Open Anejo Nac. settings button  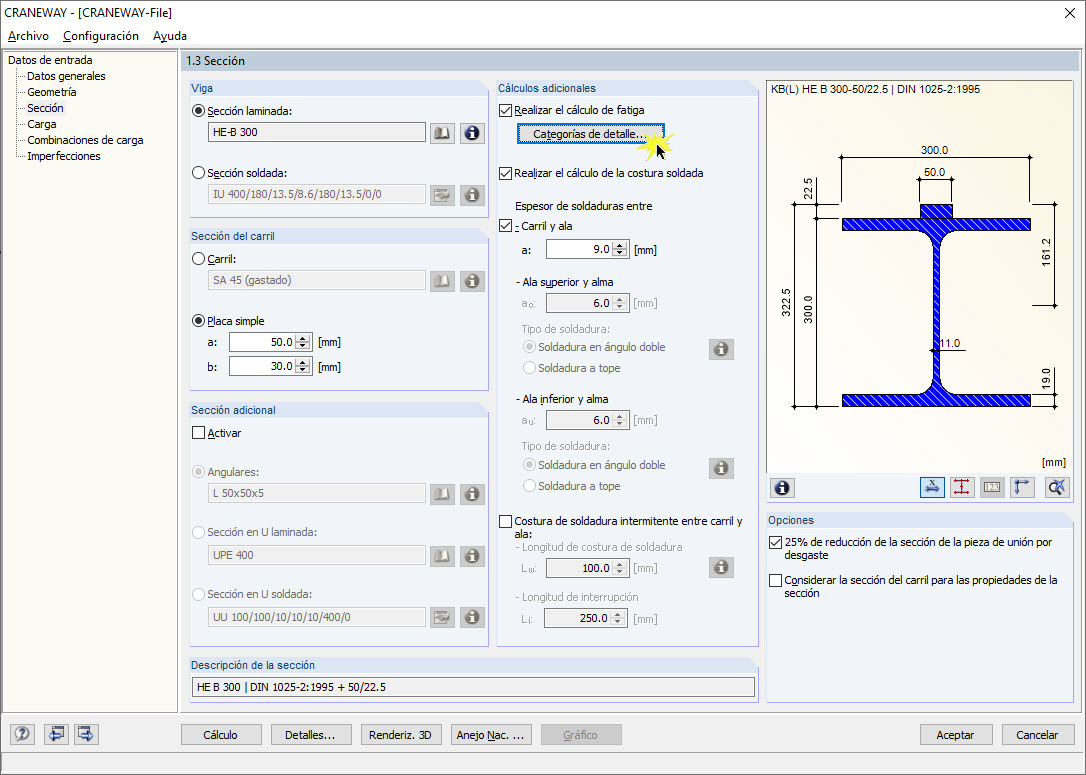click(491, 735)
